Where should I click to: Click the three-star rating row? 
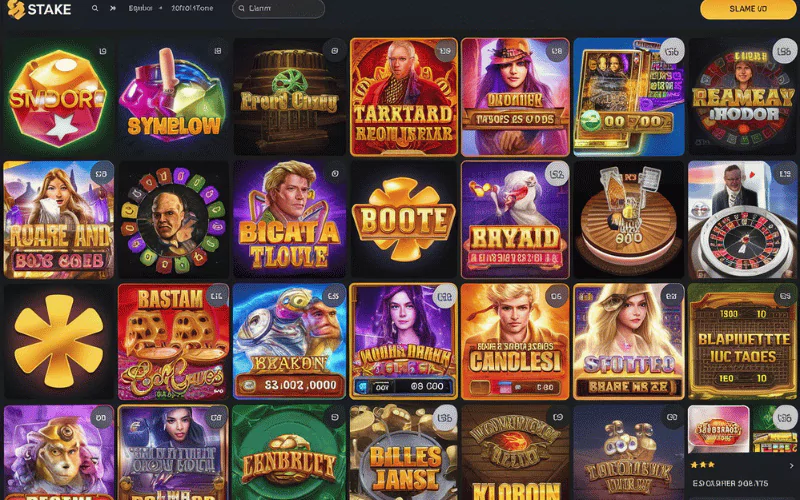[703, 465]
